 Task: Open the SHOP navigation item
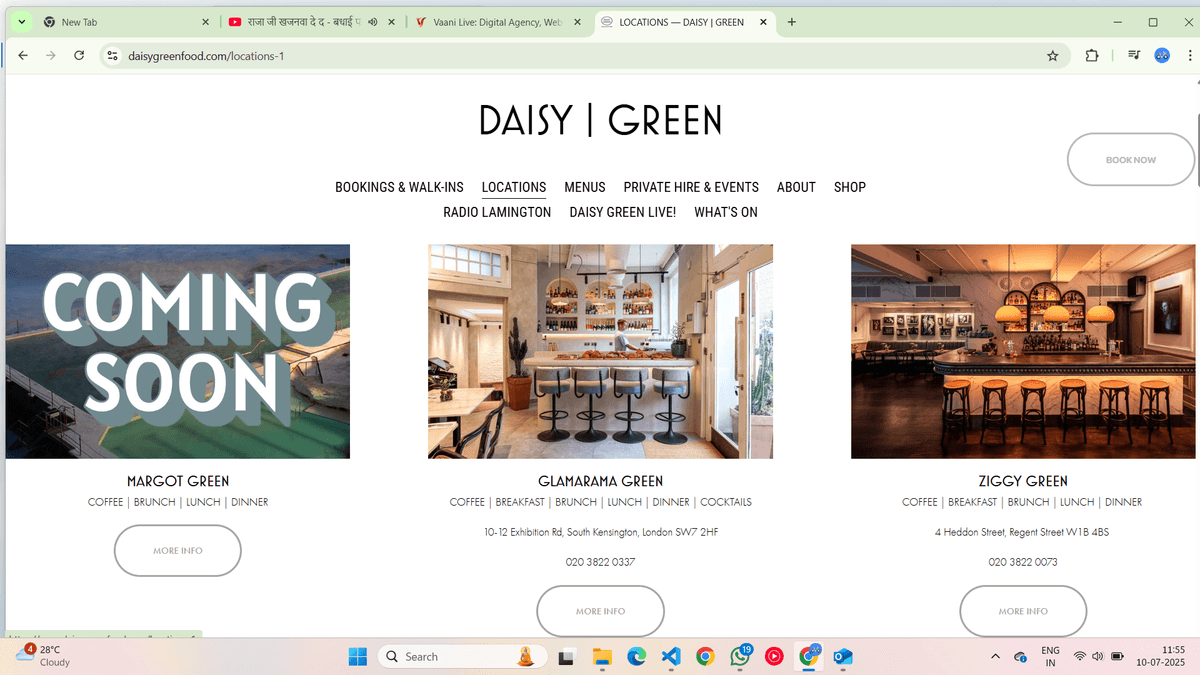click(x=850, y=187)
